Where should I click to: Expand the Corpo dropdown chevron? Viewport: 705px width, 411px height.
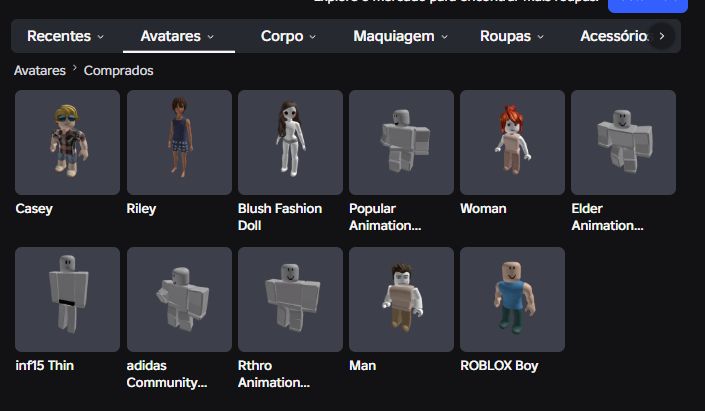(x=312, y=37)
